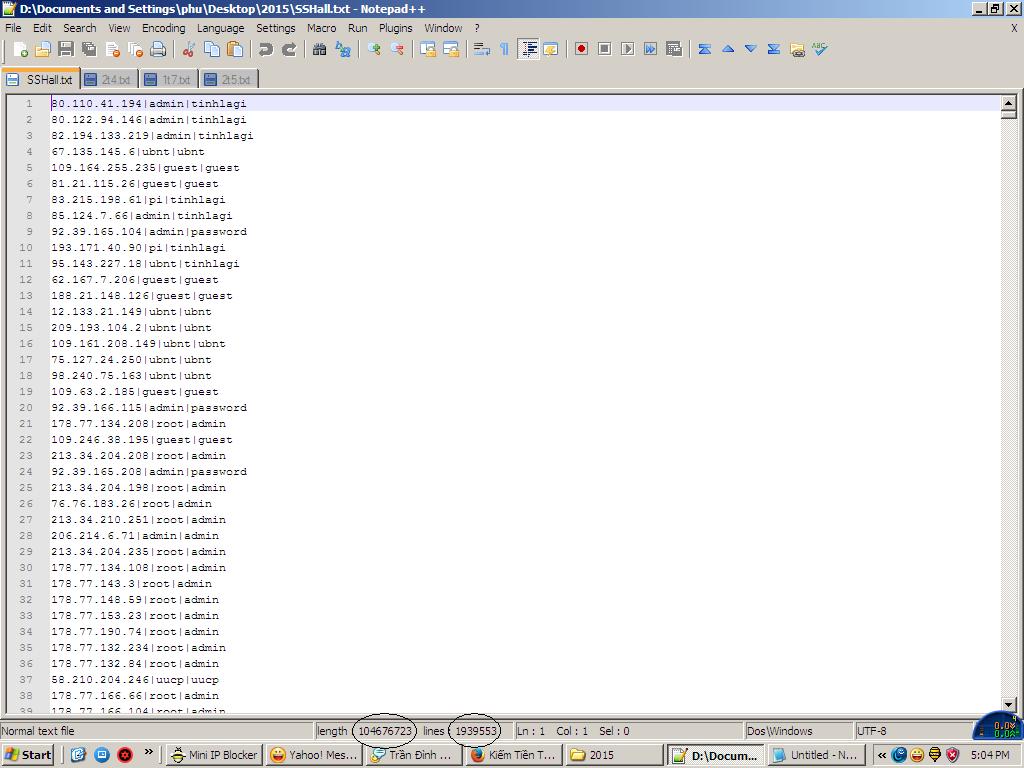Switch to the 1t7.txt tab
Viewport: 1024px width, 768px height.
169,80
